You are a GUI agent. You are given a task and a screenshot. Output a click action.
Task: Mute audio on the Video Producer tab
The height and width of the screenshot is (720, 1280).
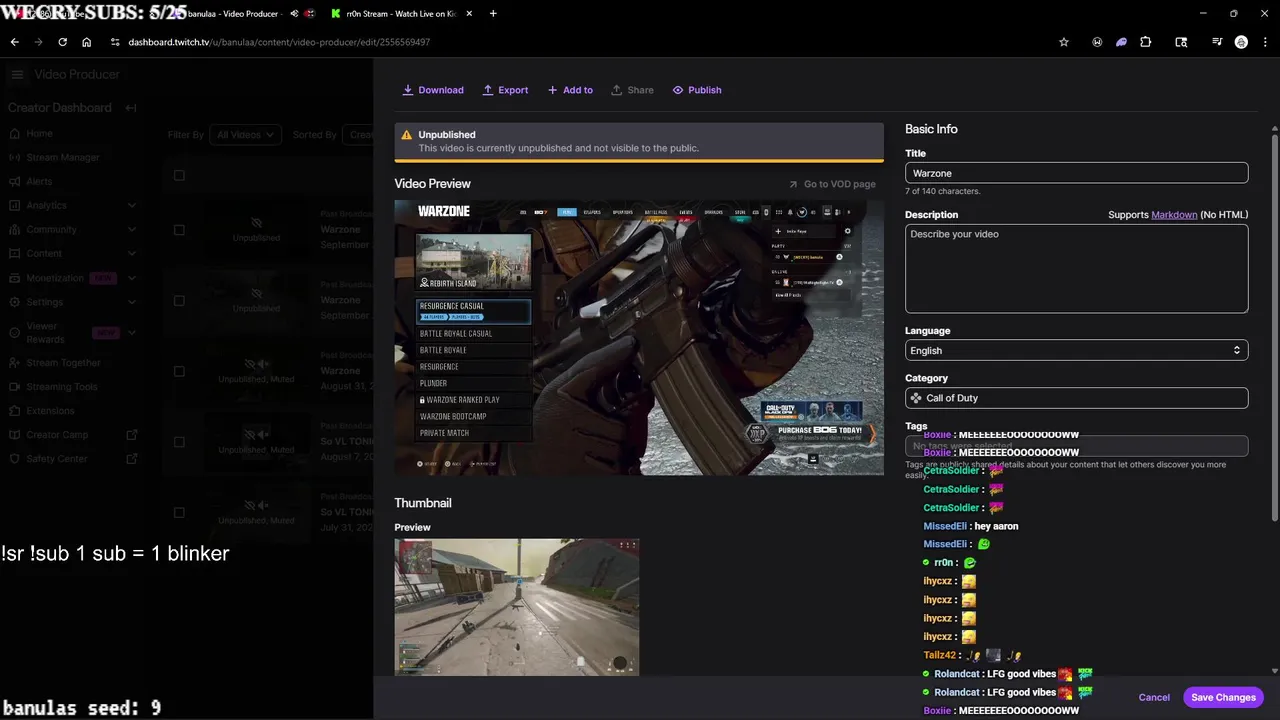coord(294,14)
